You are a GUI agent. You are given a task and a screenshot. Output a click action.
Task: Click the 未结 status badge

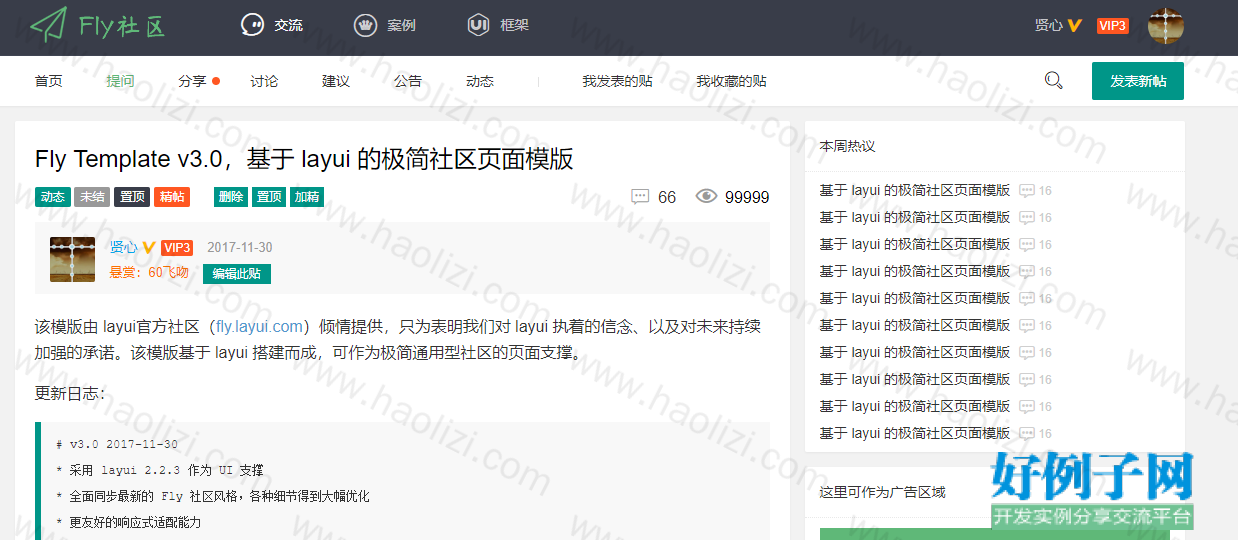pos(92,197)
